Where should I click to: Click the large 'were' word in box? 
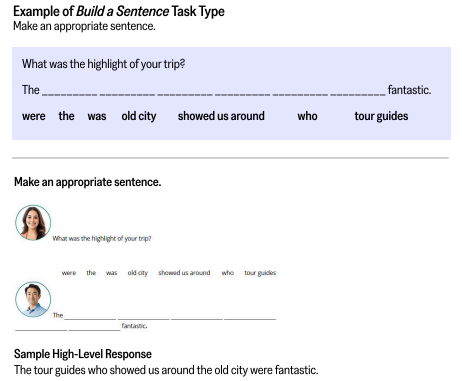click(x=34, y=116)
